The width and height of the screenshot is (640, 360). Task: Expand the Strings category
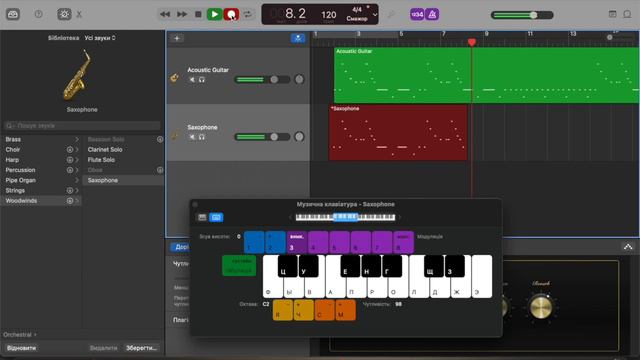click(77, 190)
